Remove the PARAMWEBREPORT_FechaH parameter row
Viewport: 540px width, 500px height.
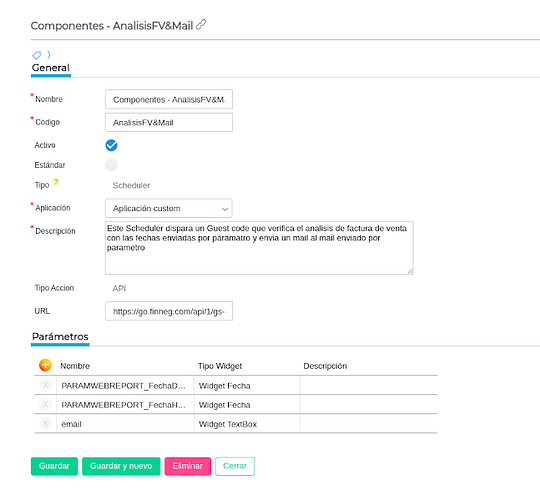click(45, 404)
